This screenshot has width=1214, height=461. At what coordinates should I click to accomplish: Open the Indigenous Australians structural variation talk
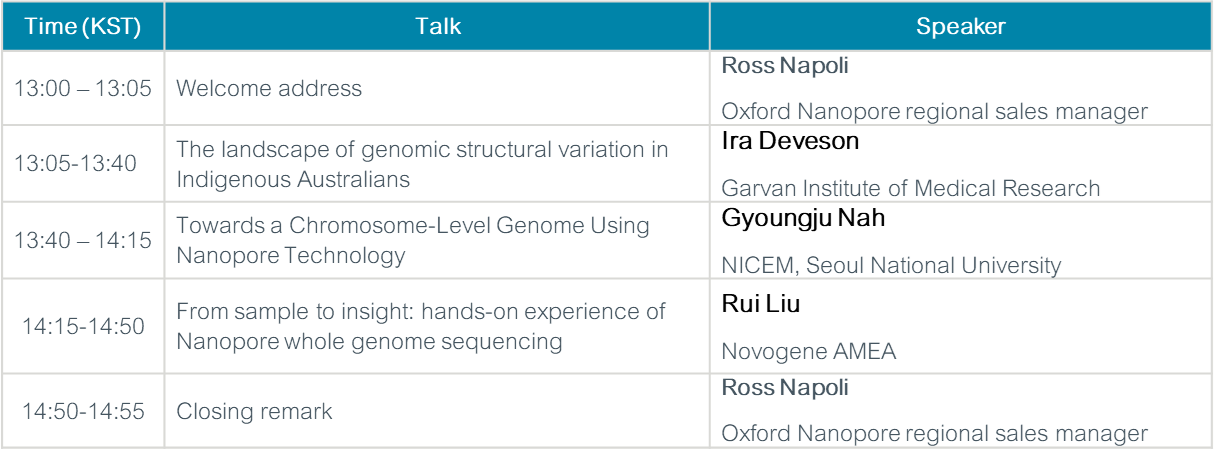pos(422,164)
